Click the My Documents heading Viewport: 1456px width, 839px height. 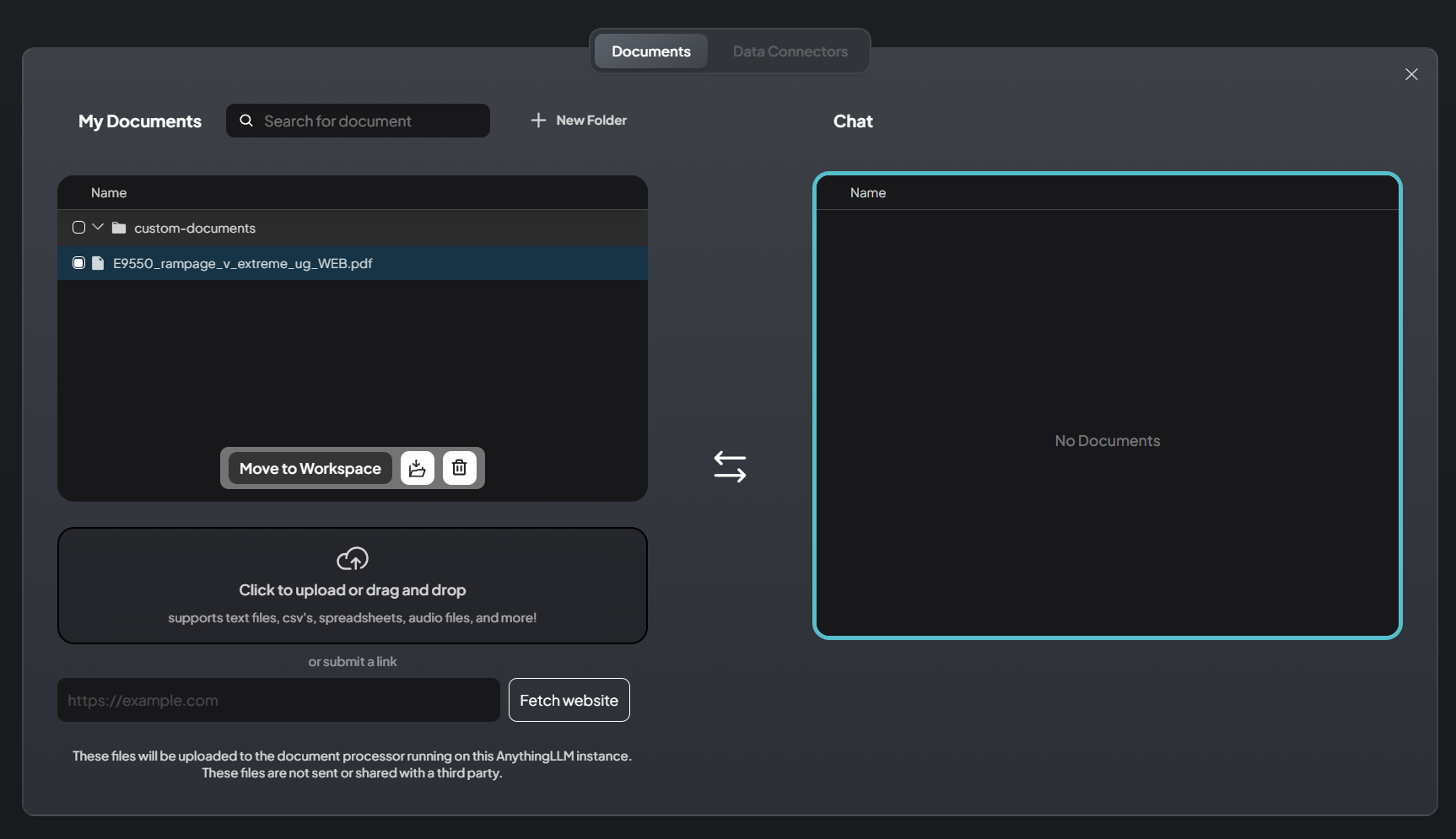(140, 121)
